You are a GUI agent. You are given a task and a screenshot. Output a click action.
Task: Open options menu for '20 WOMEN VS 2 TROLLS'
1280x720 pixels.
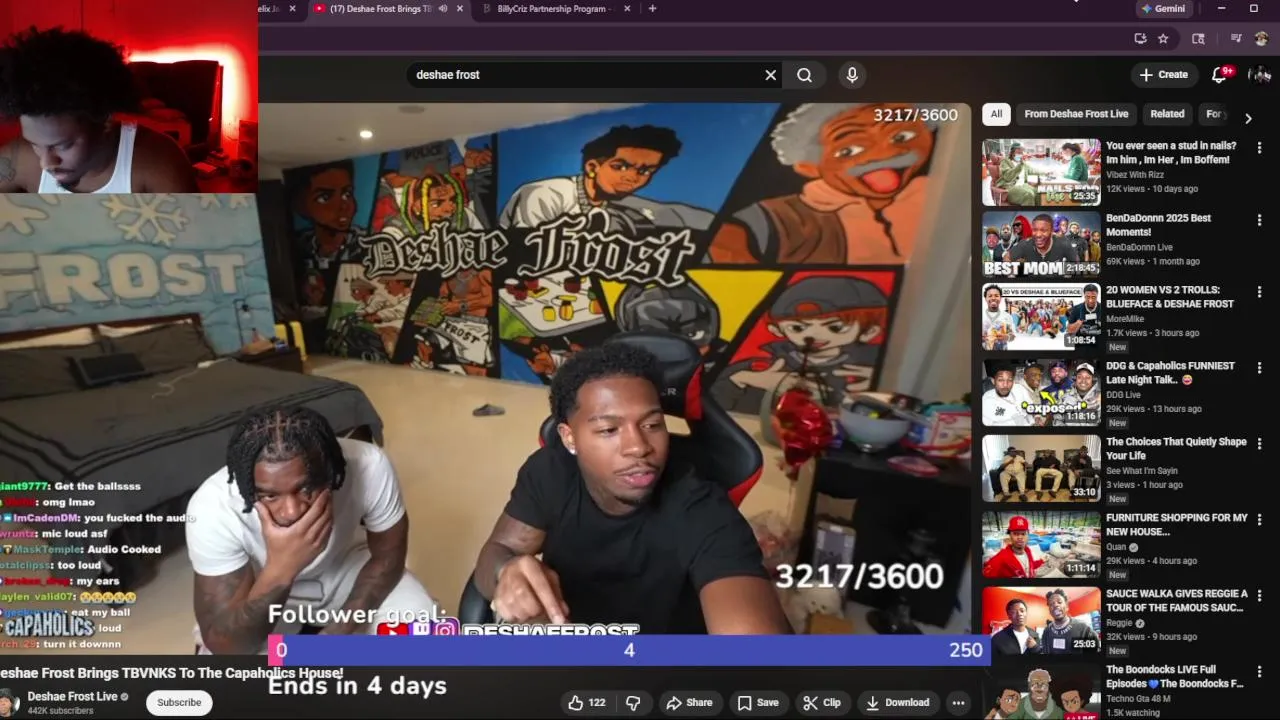coord(1259,292)
